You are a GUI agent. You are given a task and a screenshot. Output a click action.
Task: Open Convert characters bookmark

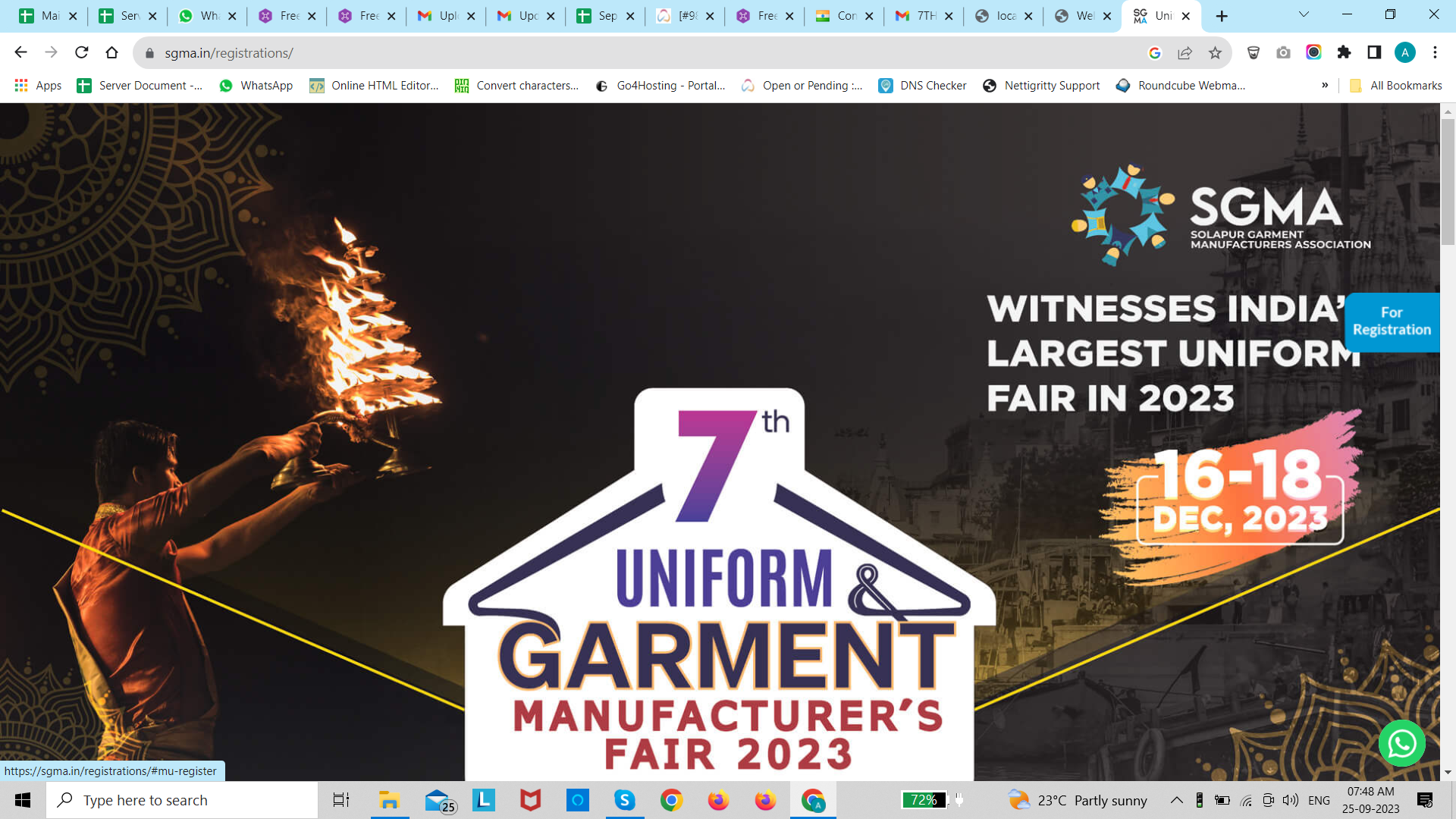click(x=516, y=86)
